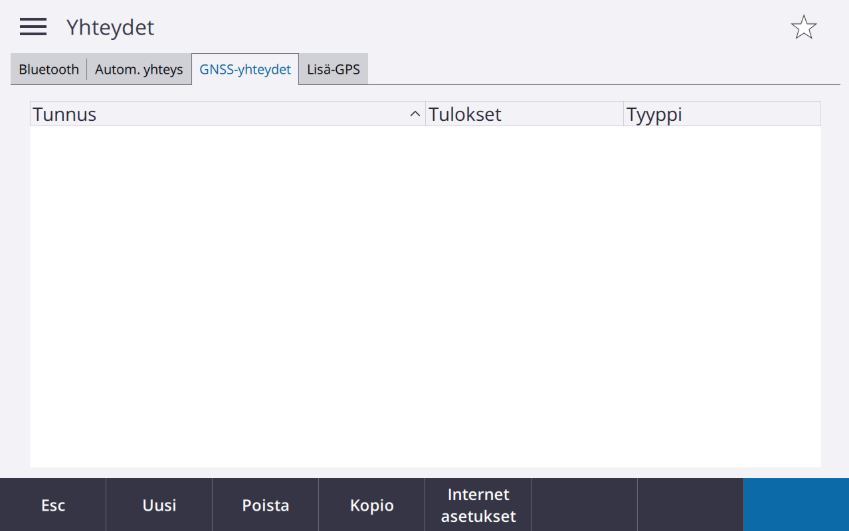Tap the Esc softkey

pos(53,505)
